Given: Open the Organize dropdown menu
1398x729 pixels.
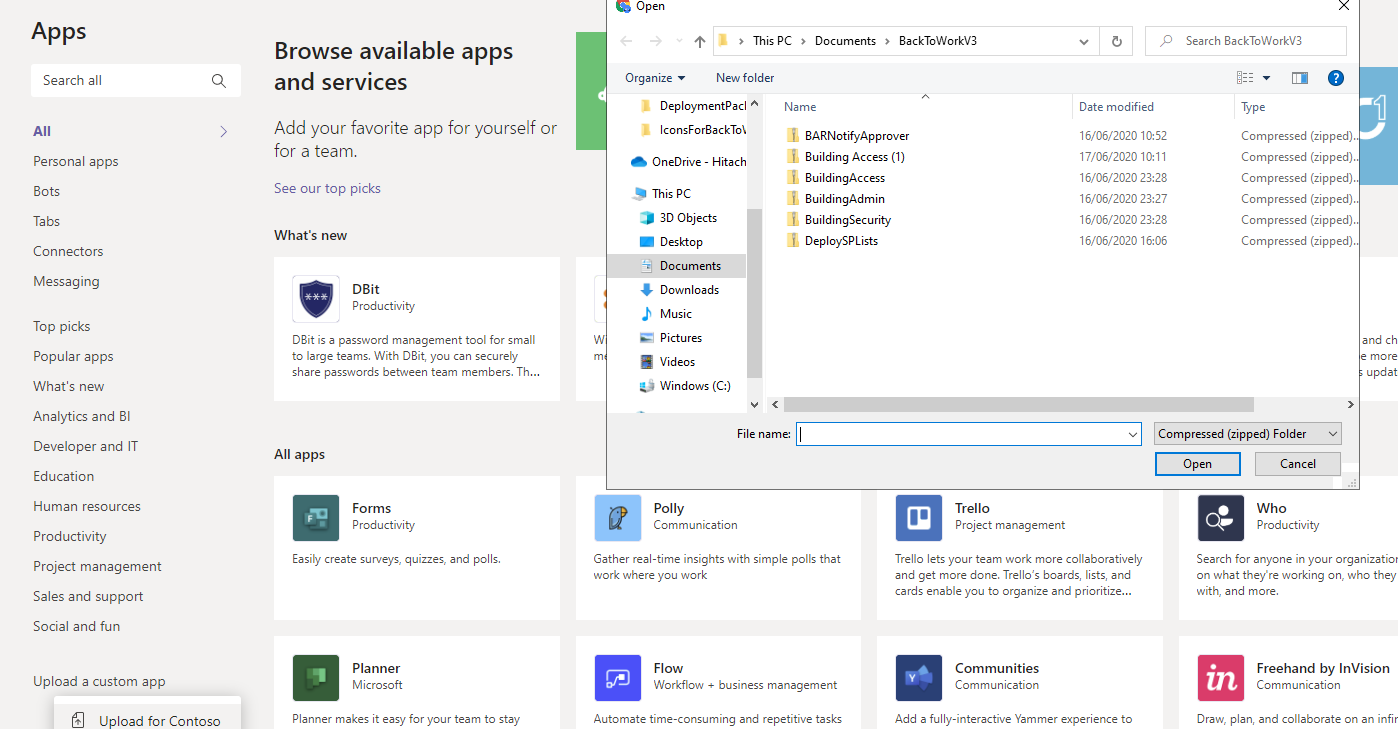Looking at the screenshot, I should coord(655,78).
